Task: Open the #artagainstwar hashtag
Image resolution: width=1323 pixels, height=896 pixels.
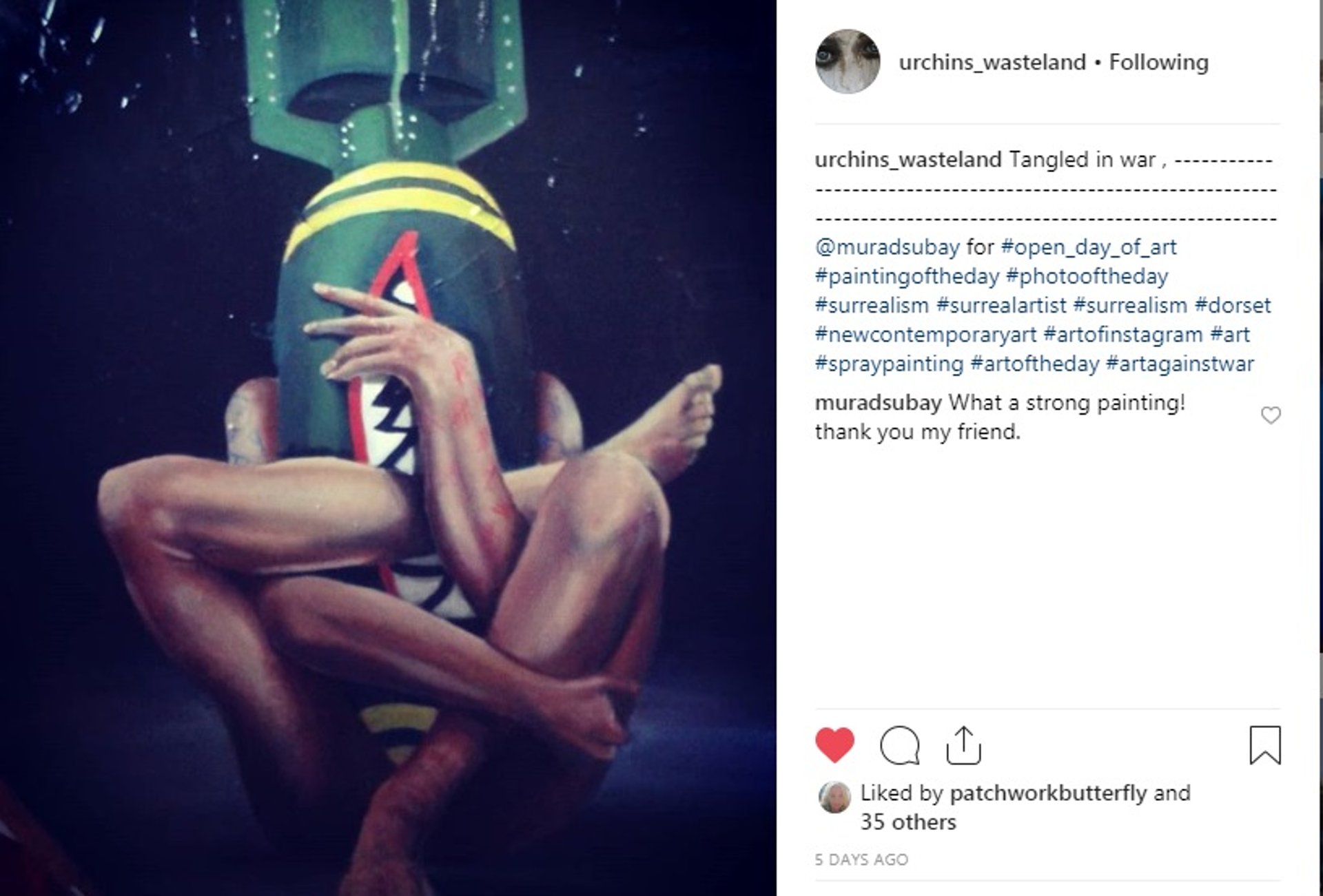Action: [1180, 364]
